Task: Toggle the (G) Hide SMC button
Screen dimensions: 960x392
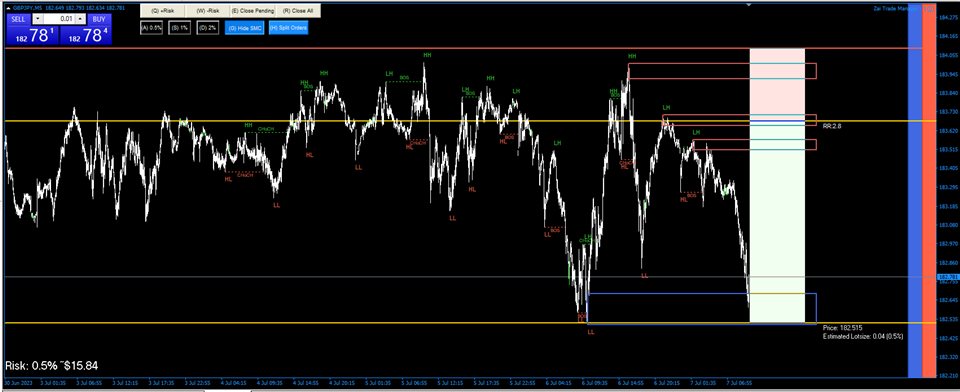Action: click(x=244, y=28)
